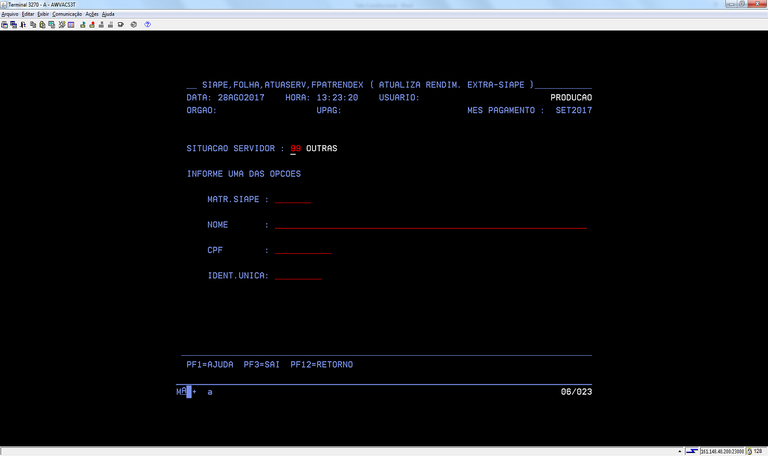Click the print screen toolbar icon
The width and height of the screenshot is (768, 456).
[4, 24]
